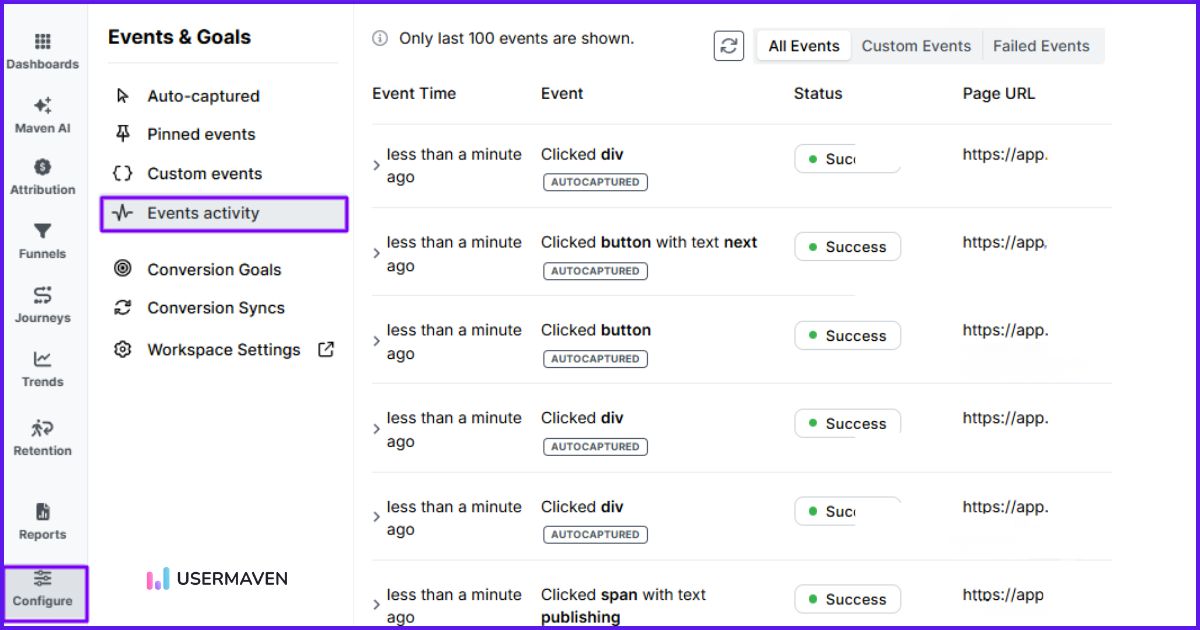The width and height of the screenshot is (1200, 630).
Task: Go to Attribution in the sidebar
Action: click(42, 168)
